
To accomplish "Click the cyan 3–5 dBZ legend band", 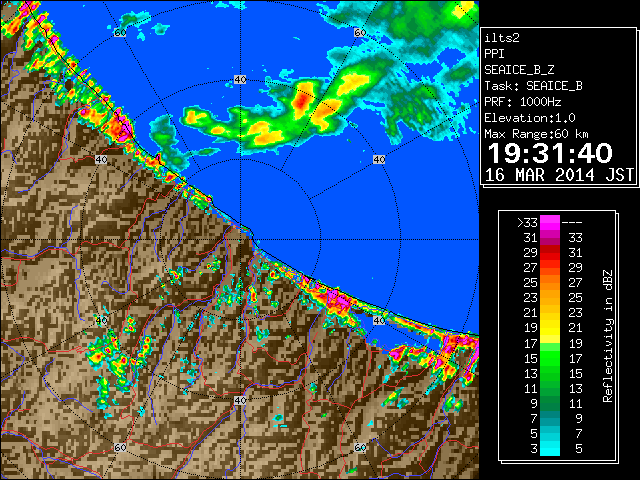I will pyautogui.click(x=550, y=448).
